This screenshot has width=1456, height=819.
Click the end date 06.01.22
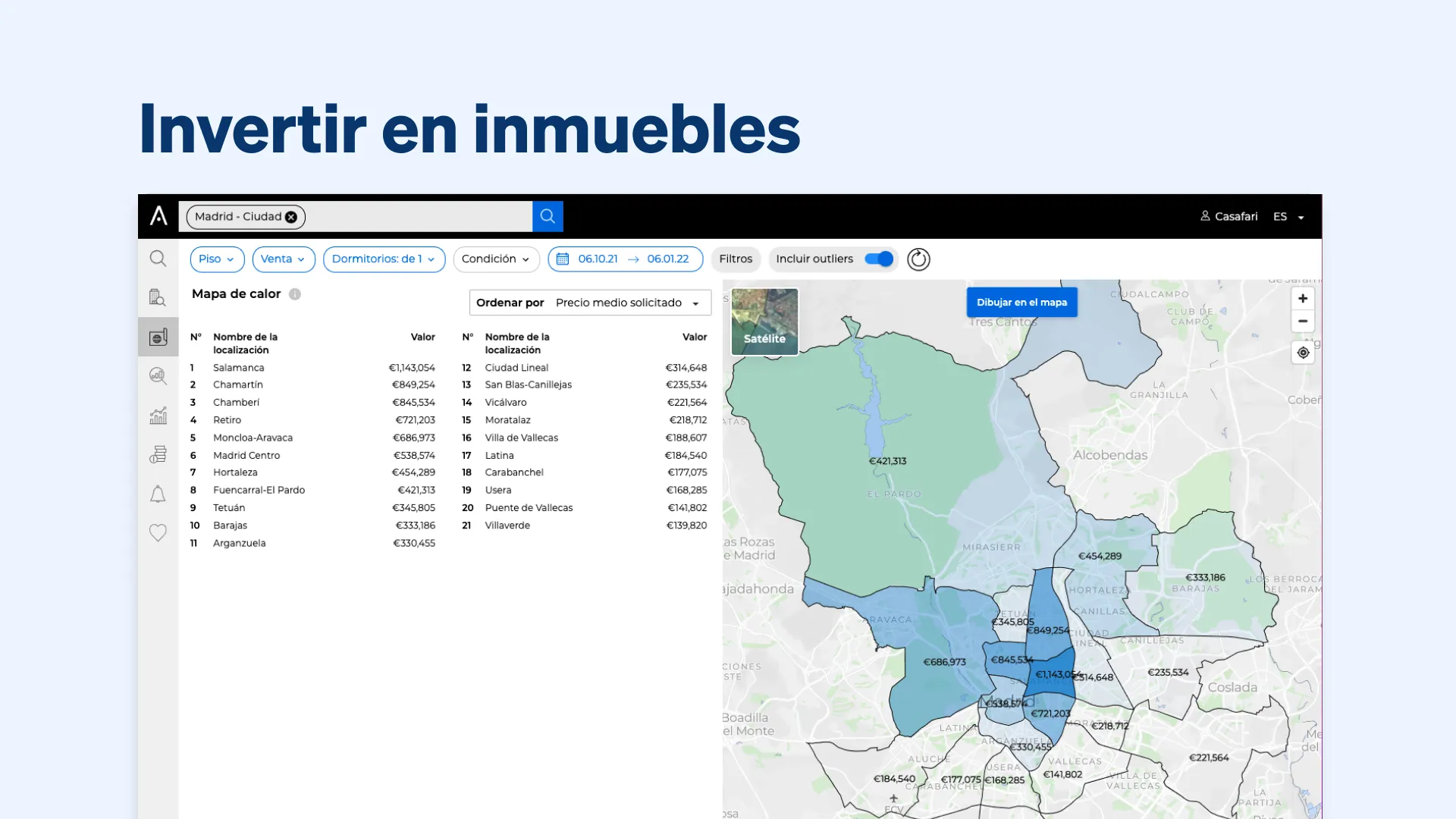[668, 259]
